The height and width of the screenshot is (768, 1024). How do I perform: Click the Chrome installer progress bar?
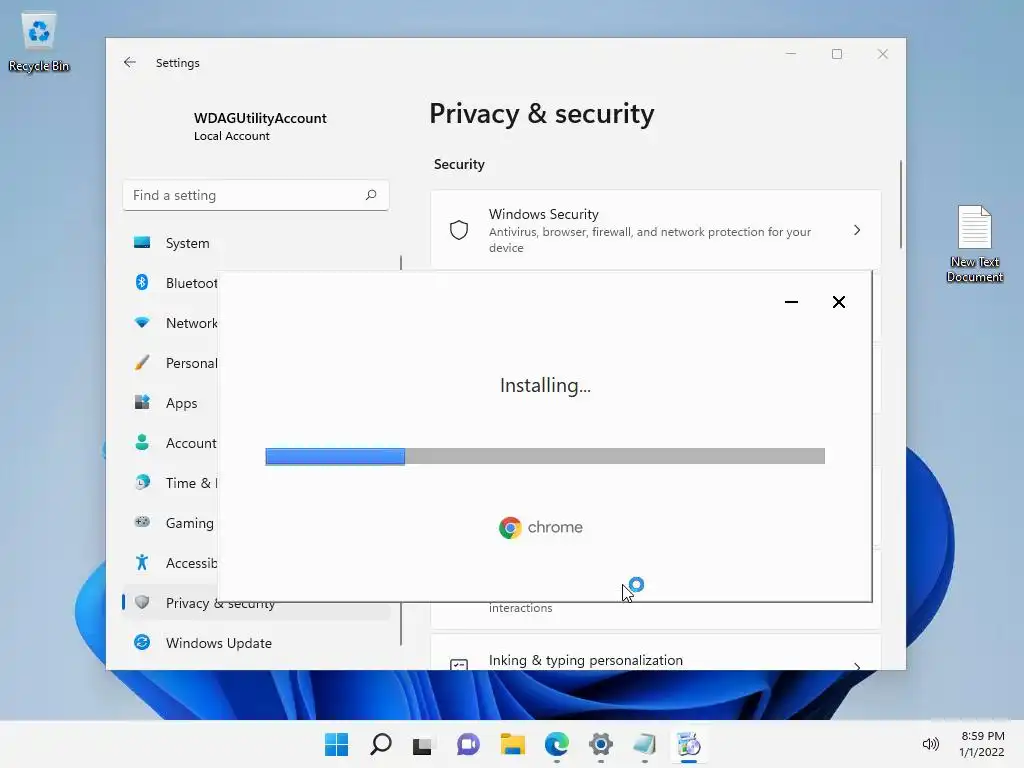(545, 456)
